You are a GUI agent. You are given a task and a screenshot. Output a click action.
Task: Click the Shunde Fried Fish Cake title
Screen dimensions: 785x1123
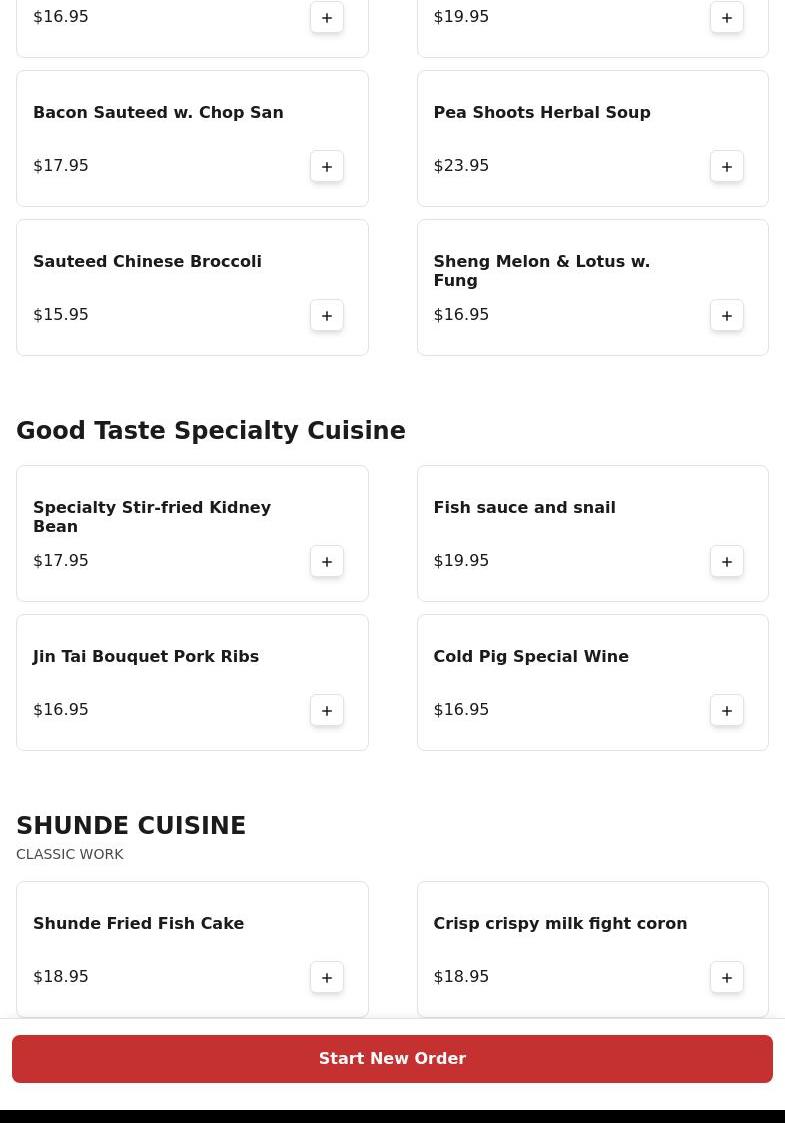138,923
